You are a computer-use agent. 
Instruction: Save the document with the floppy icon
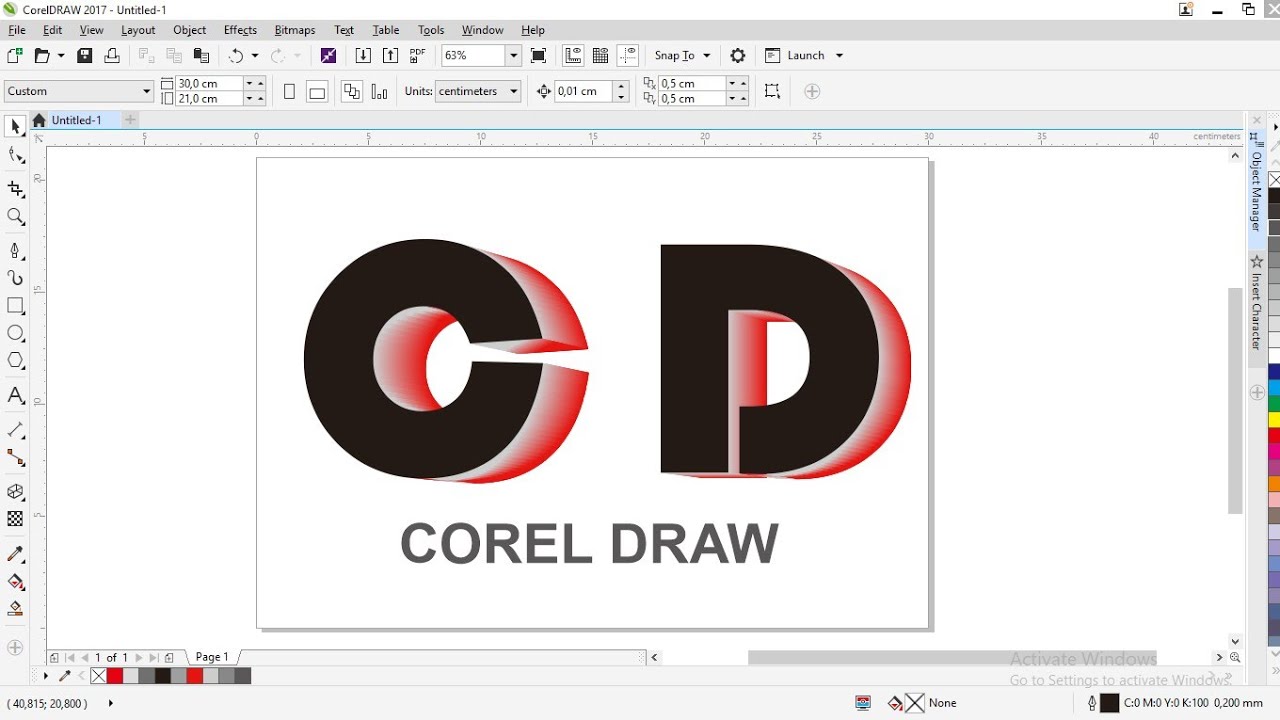(85, 56)
